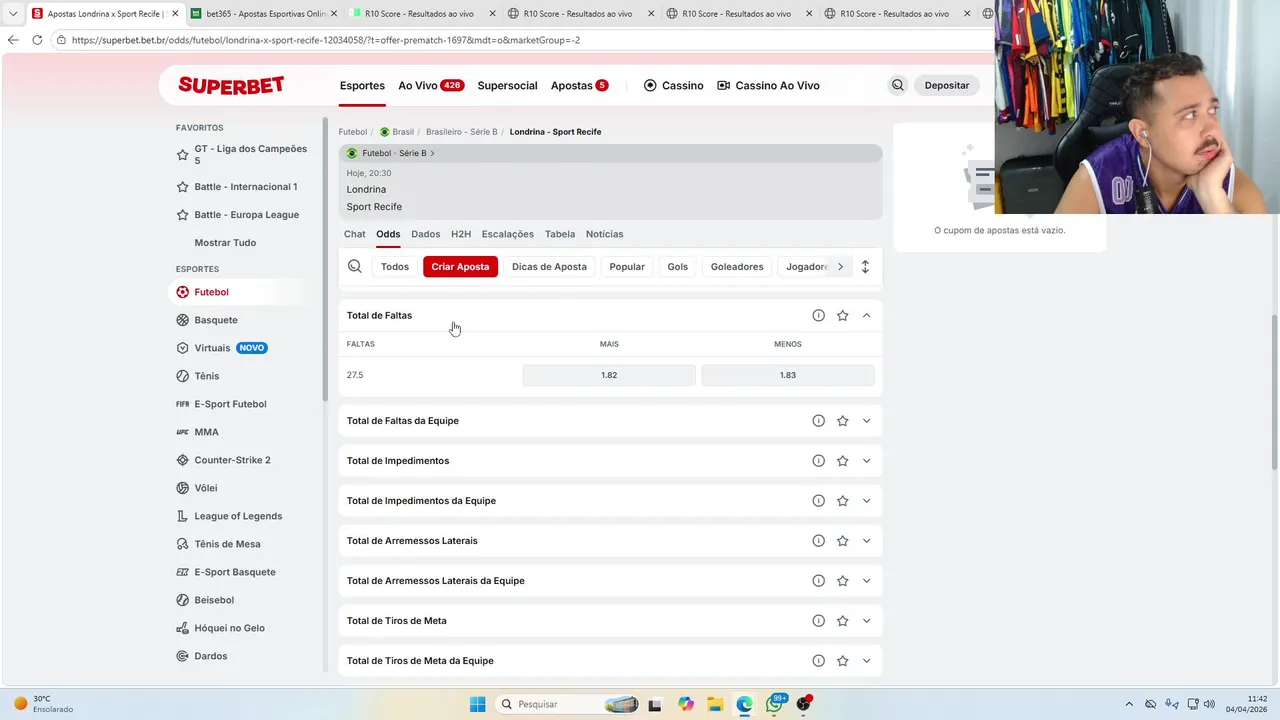The image size is (1280, 720).
Task: Click the Windows taskbar Pesquisar search box
Action: point(567,704)
